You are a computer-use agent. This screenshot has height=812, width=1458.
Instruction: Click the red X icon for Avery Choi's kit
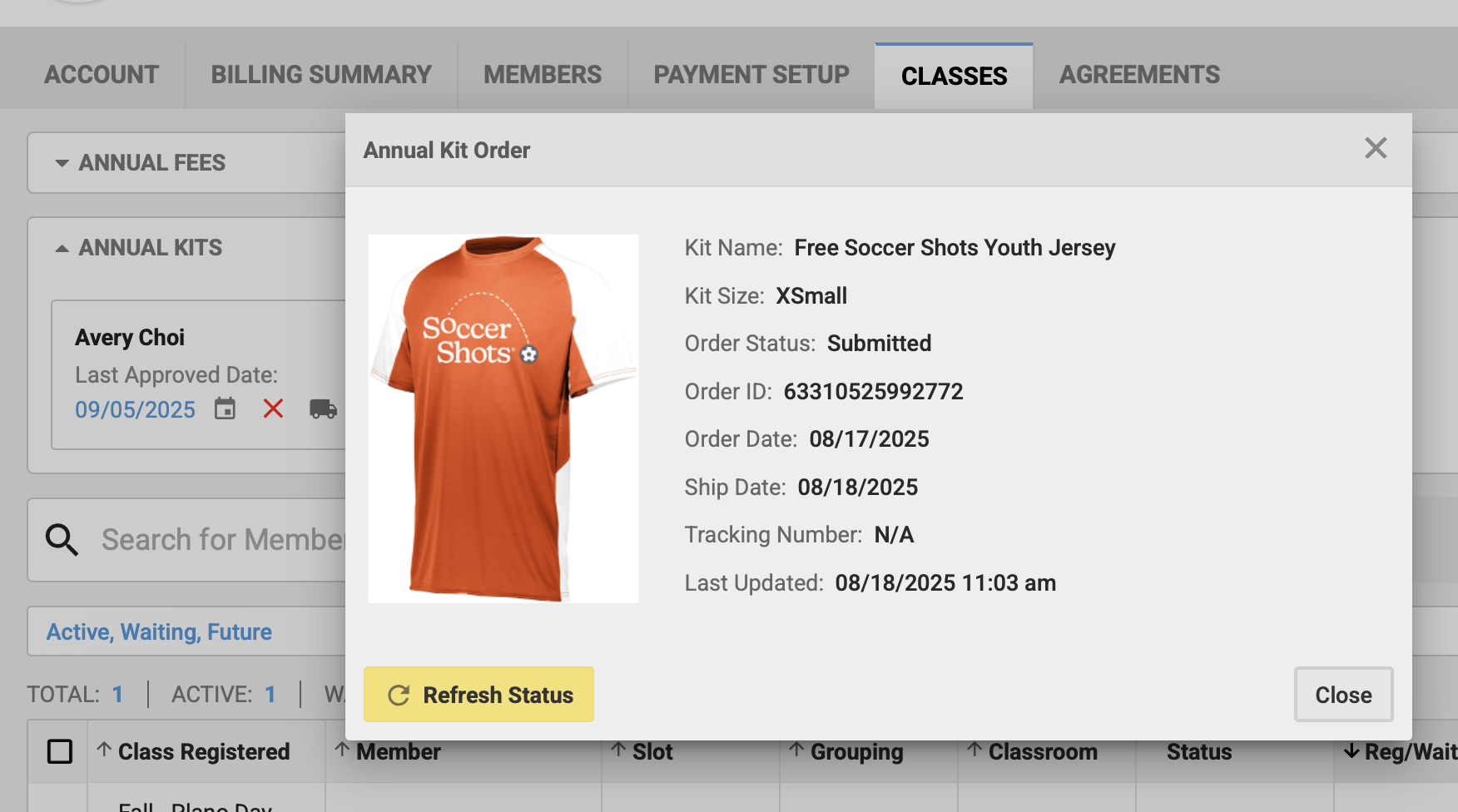pyautogui.click(x=273, y=408)
